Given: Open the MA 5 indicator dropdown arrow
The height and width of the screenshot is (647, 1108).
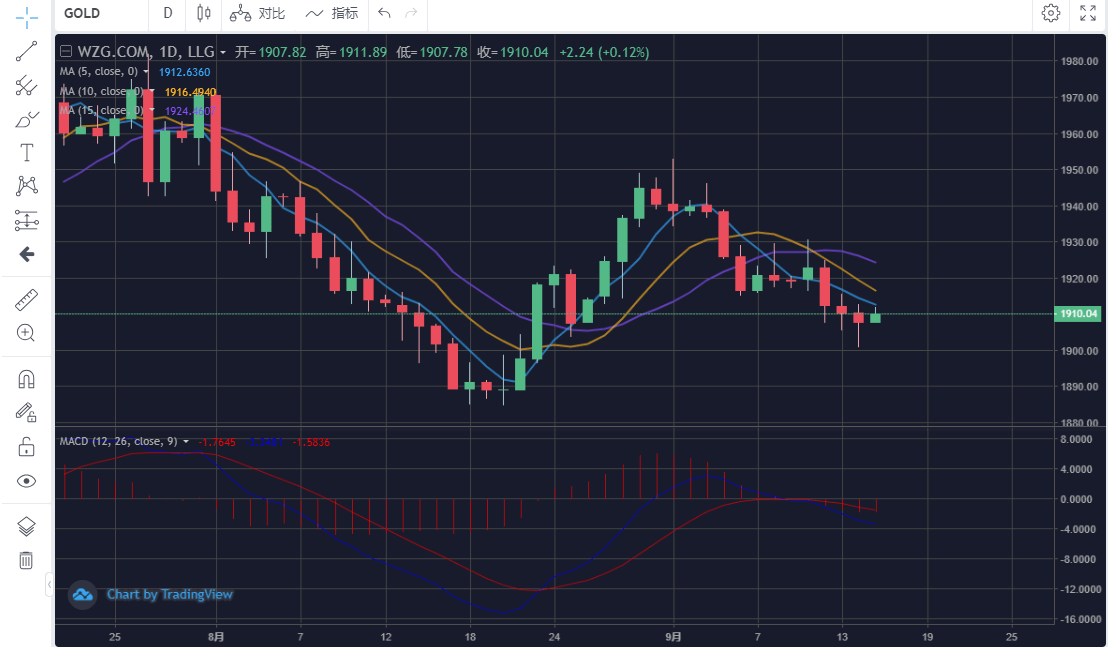Looking at the screenshot, I should point(147,72).
